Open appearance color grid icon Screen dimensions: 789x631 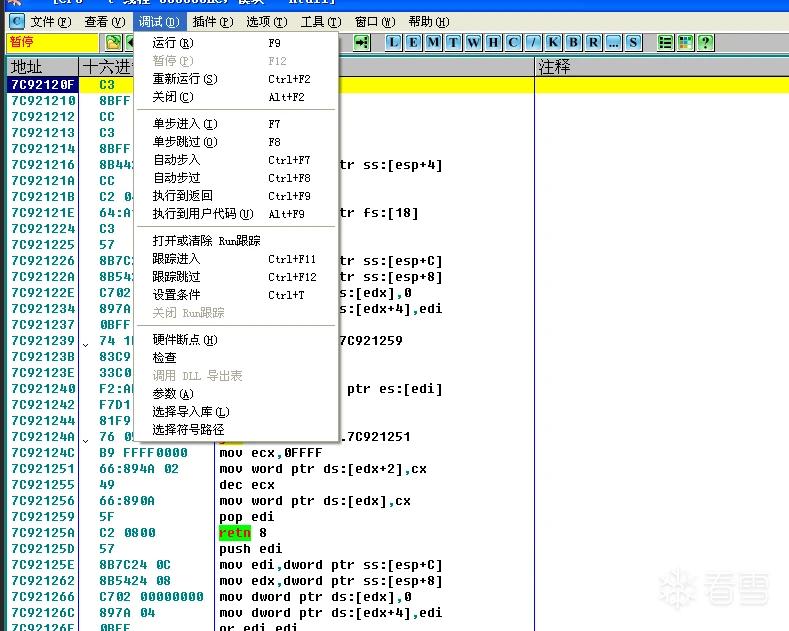click(x=685, y=43)
